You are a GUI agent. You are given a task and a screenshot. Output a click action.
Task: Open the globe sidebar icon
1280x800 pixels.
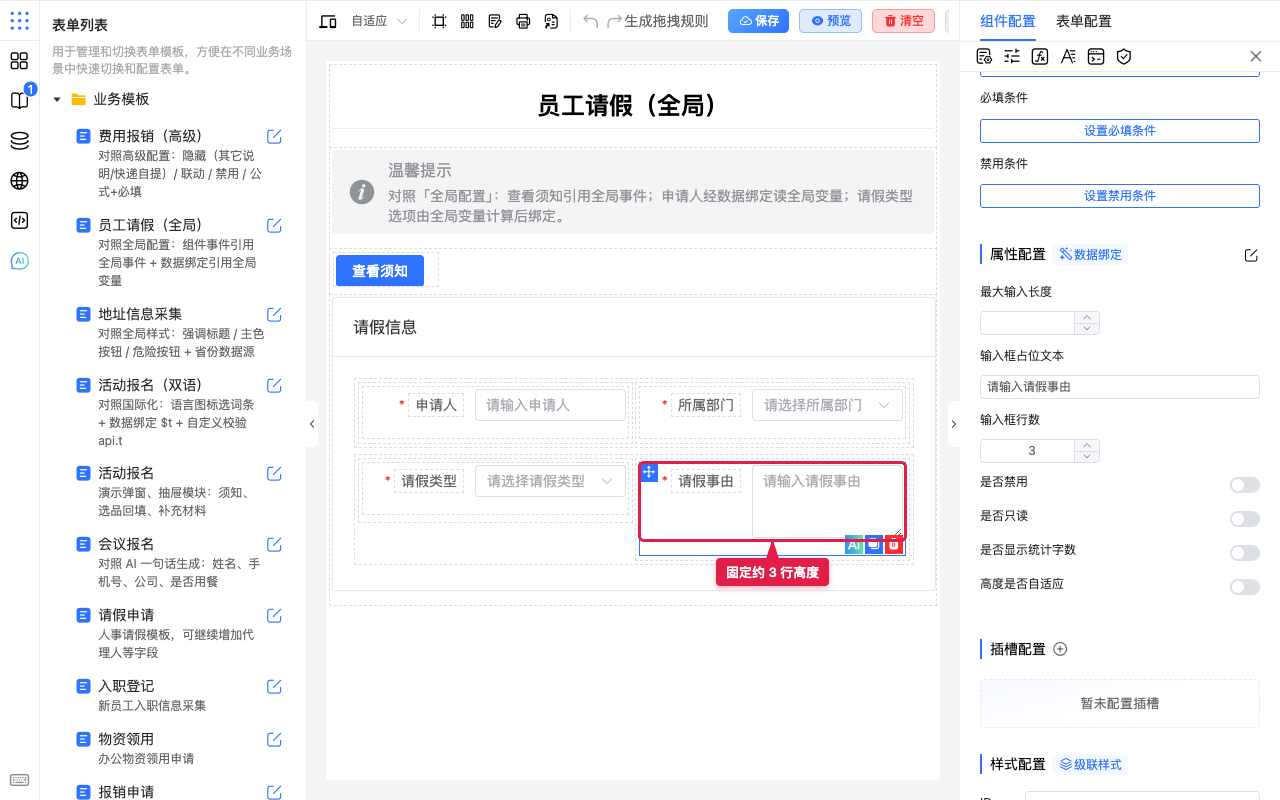[x=19, y=181]
